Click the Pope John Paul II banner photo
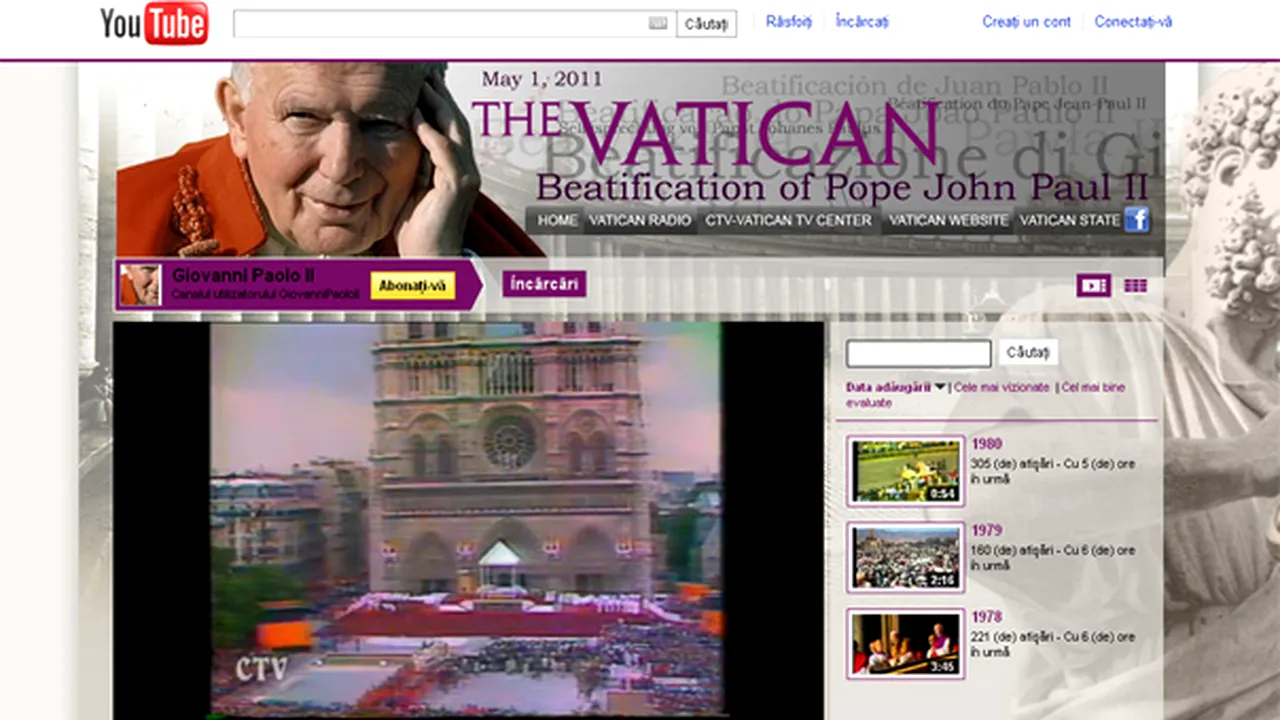 coord(330,160)
